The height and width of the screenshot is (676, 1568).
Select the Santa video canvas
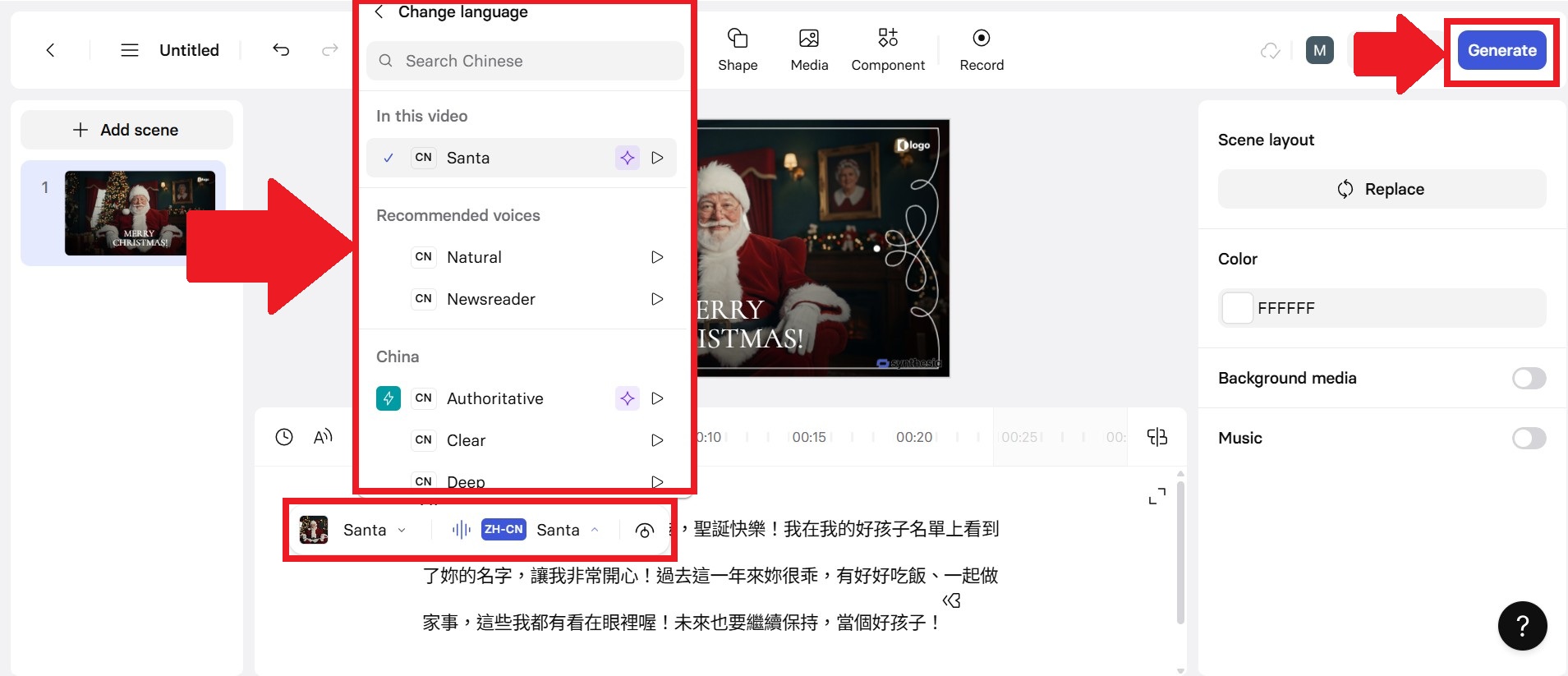(822, 248)
